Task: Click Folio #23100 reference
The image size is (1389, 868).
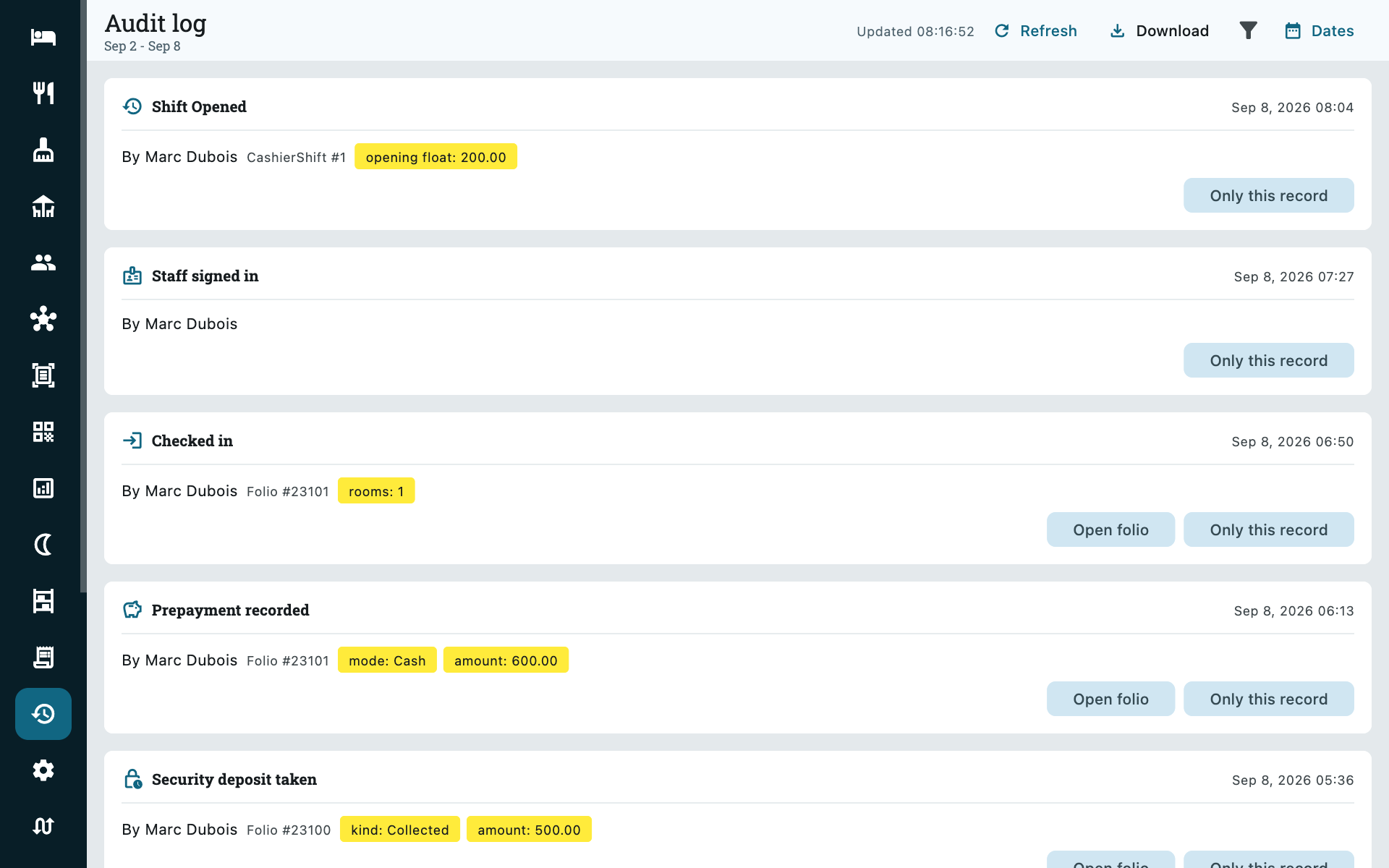Action: click(x=289, y=830)
